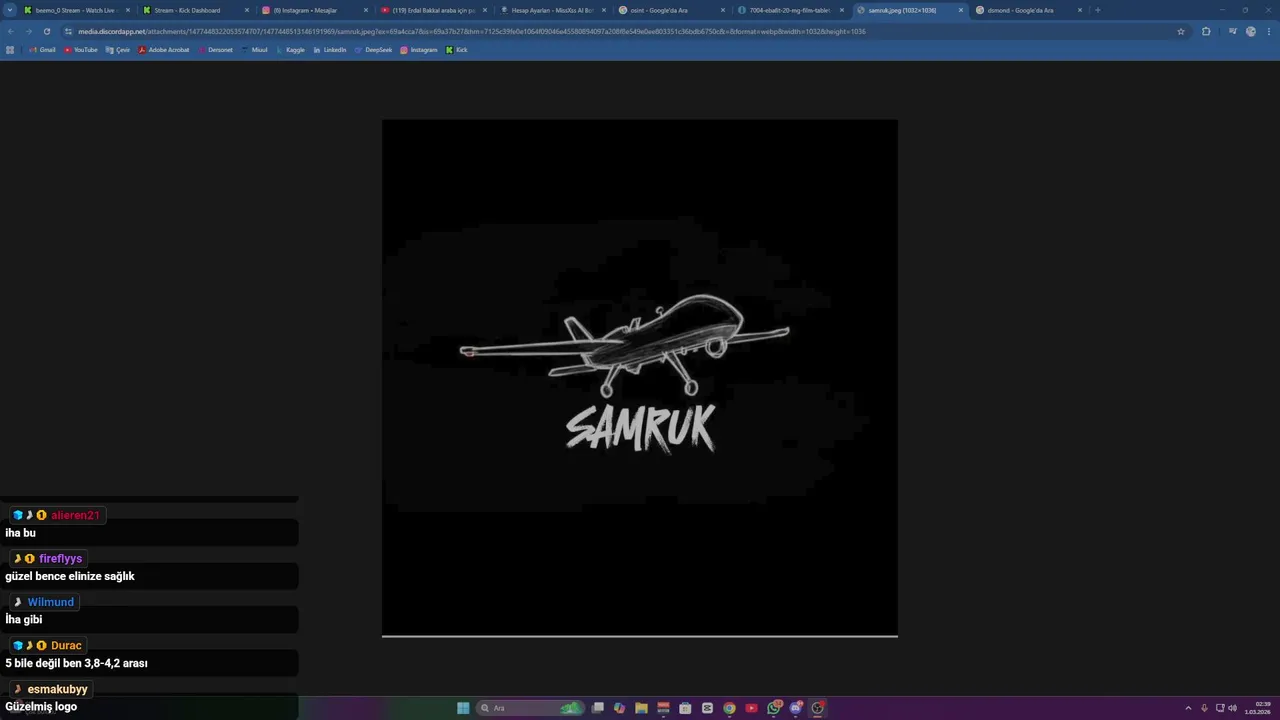This screenshot has height=720, width=1280.
Task: Click the taskbar Ara search box
Action: pos(532,708)
